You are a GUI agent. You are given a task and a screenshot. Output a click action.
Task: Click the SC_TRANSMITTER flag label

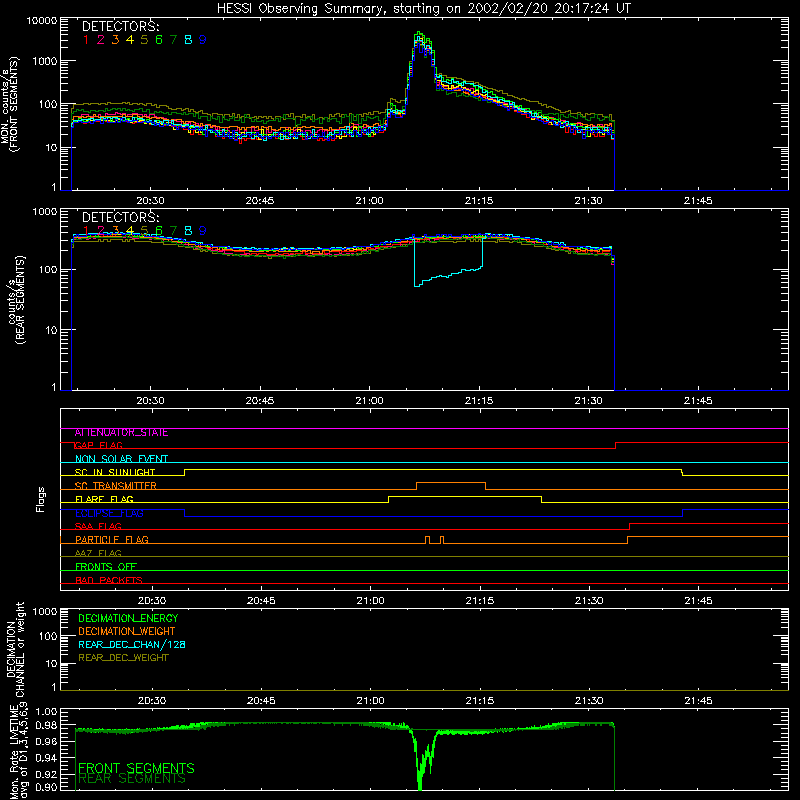[x=116, y=486]
